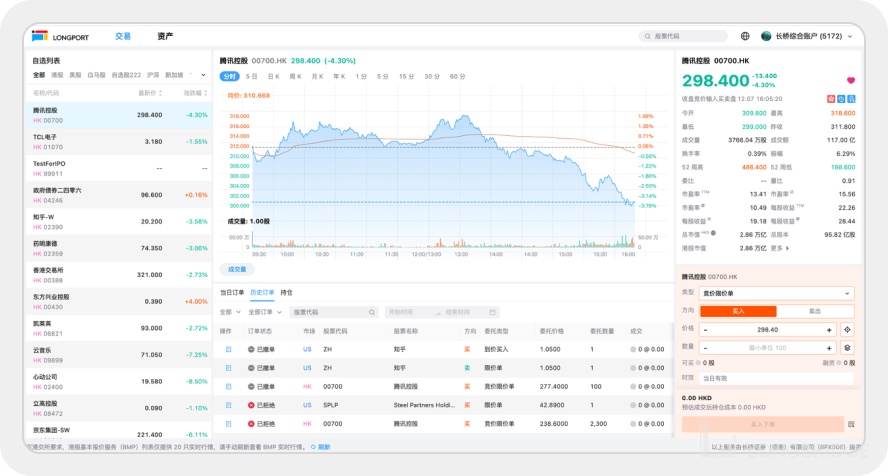Open the 长桥综合账户 account dropdown
The width and height of the screenshot is (888, 476).
click(x=807, y=36)
